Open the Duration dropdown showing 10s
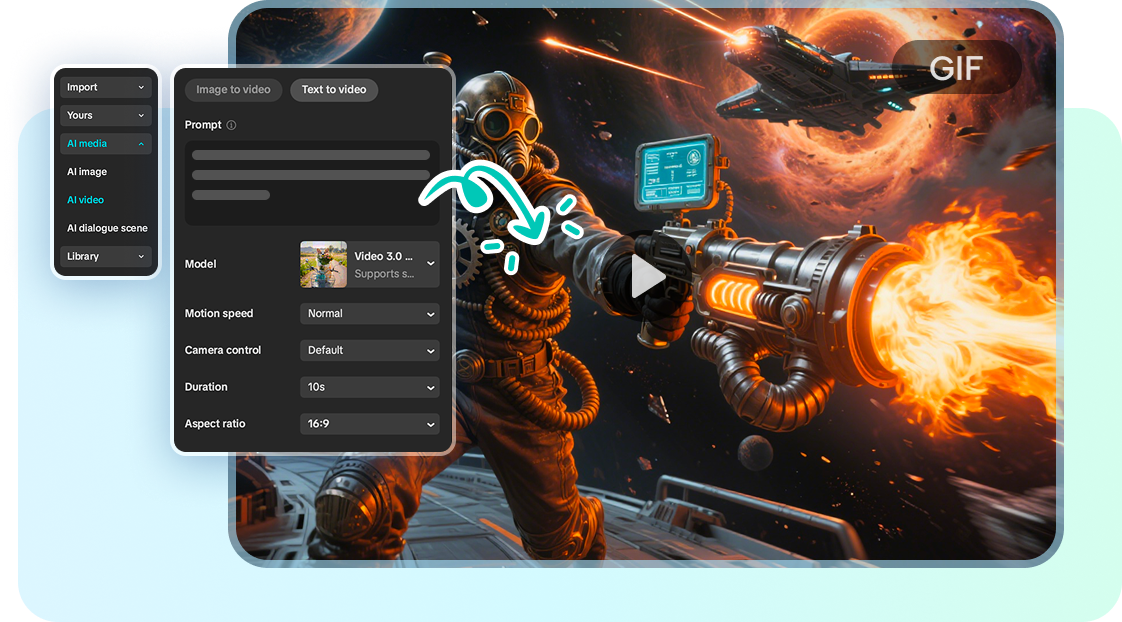 coord(369,387)
